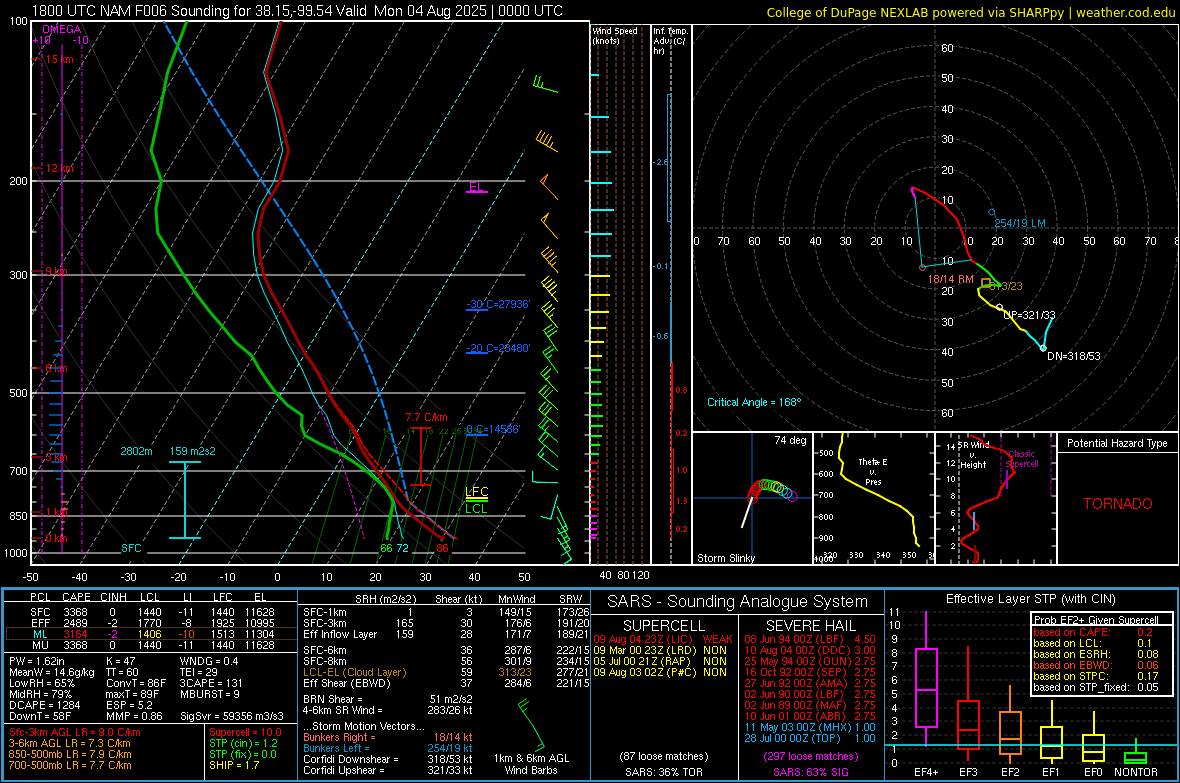Click "Effective Layer STP (with CIN)" title
Screen dimensions: 1180x783
coord(1030,599)
